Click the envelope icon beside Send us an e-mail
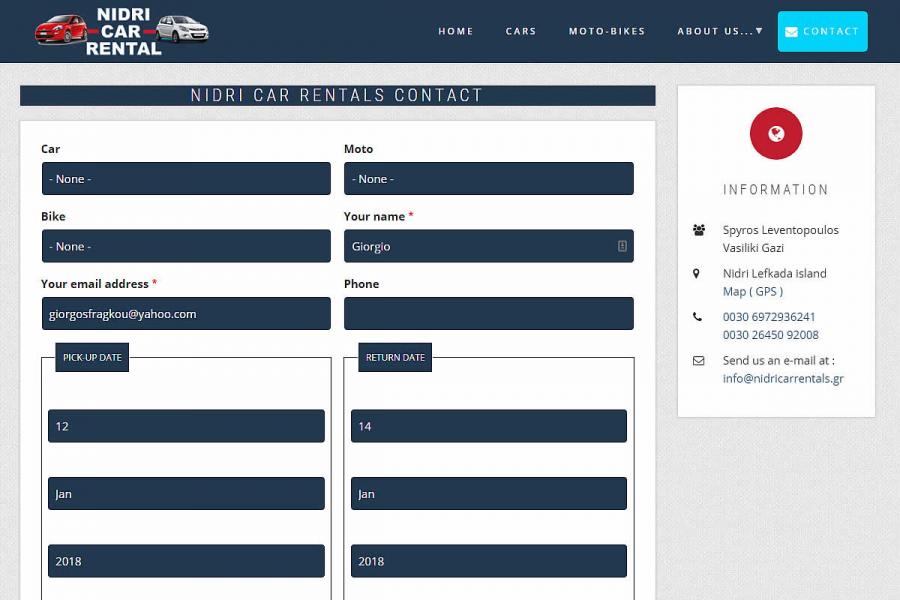 pyautogui.click(x=699, y=361)
